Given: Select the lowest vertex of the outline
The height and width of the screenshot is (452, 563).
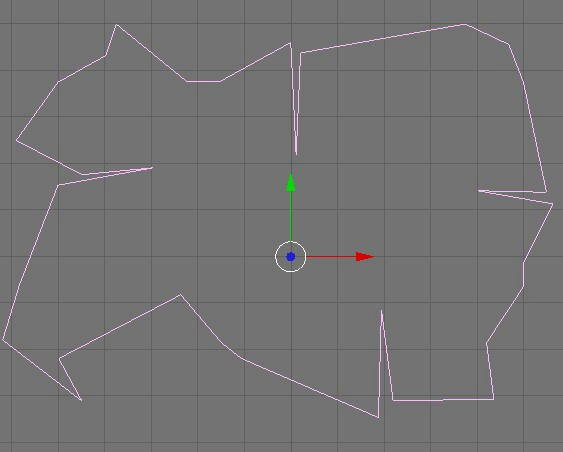Looking at the screenshot, I should point(378,418).
